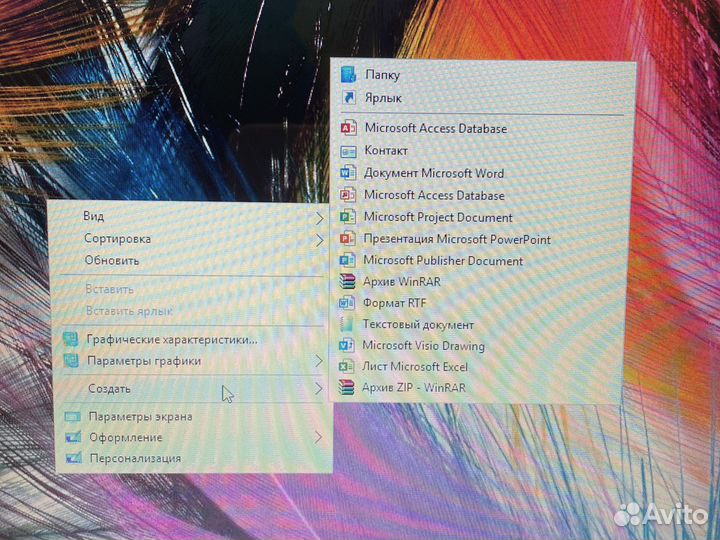Click the Word icon beside Документ Microsoft Word
This screenshot has height=540, width=720.
click(348, 173)
